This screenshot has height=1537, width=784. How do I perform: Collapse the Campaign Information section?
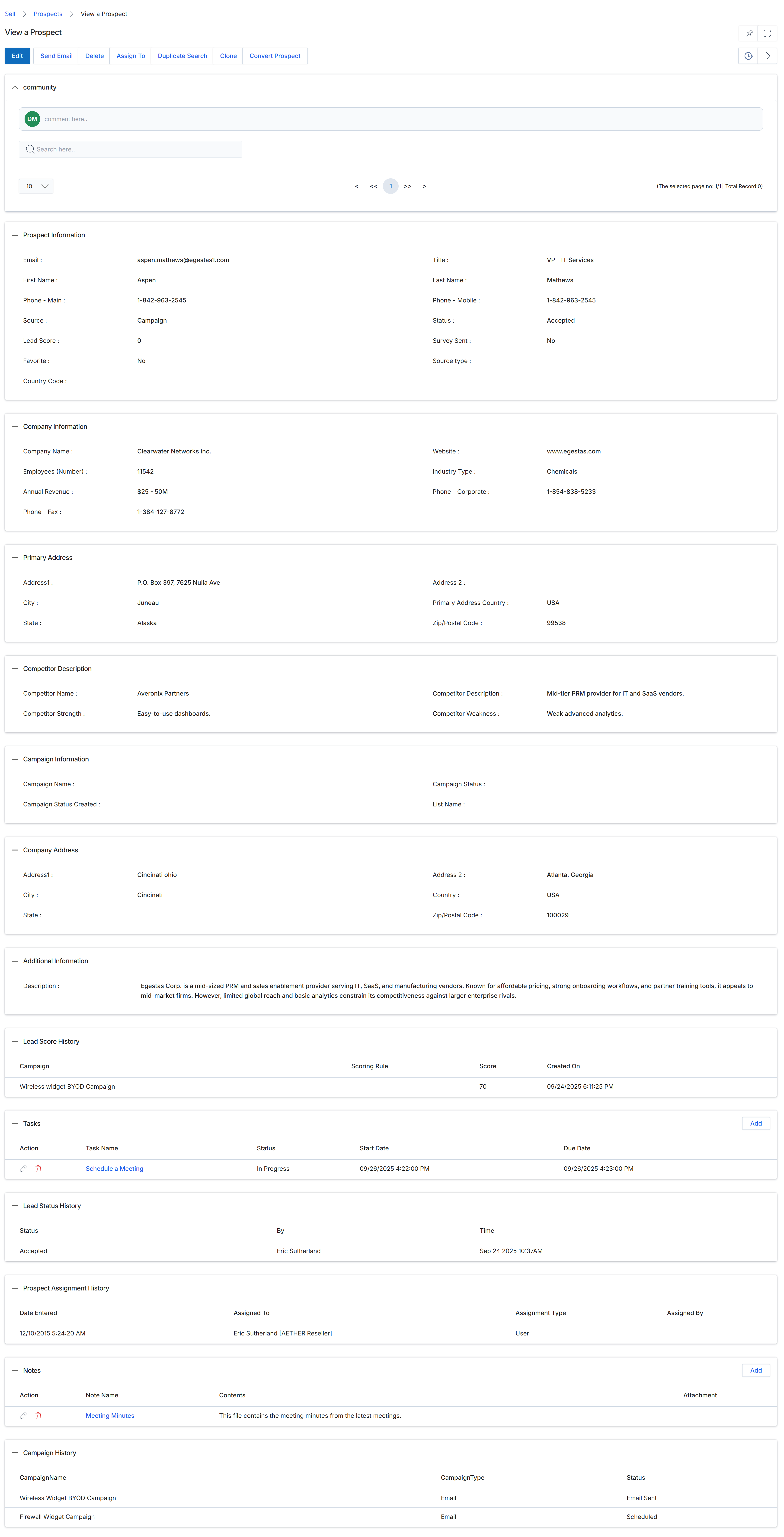tap(15, 760)
